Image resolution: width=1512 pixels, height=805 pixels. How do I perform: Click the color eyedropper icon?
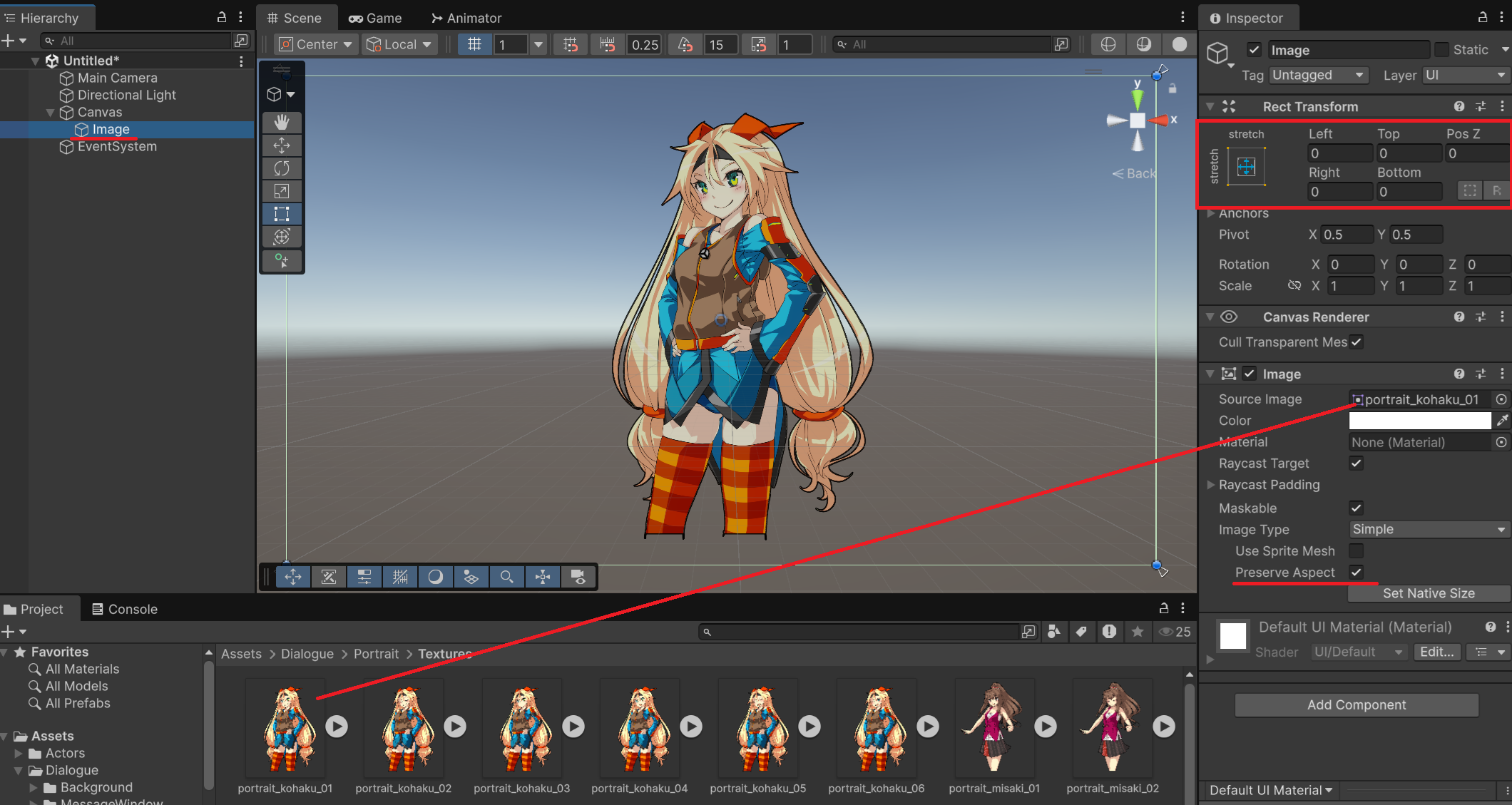pos(1502,421)
